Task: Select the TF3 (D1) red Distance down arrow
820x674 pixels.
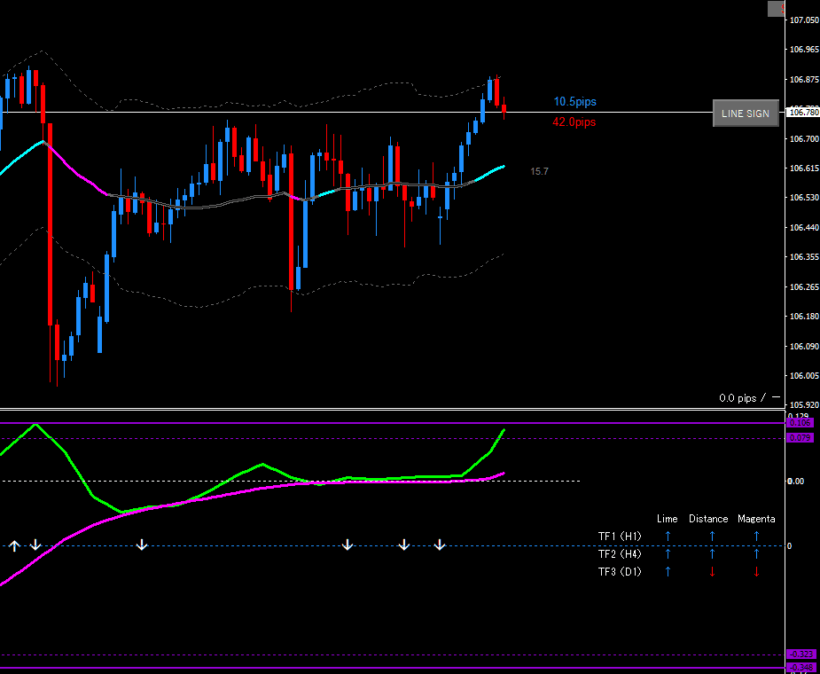Action: pos(712,572)
